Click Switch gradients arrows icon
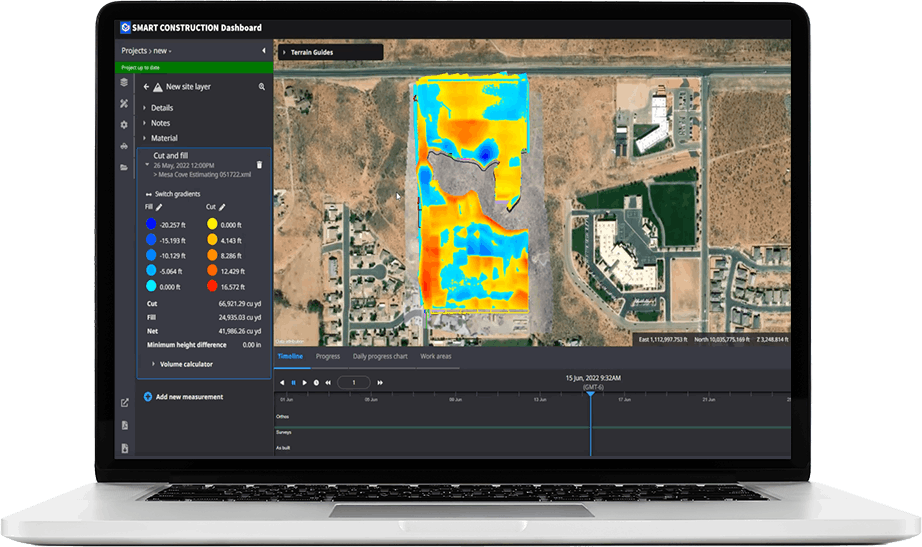Screen dimensions: 922x547 click(149, 194)
